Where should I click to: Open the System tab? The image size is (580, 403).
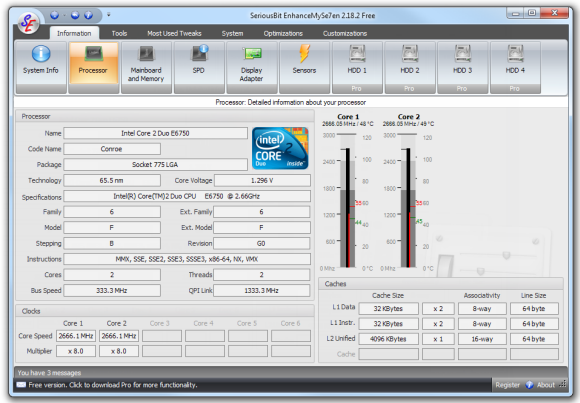tap(232, 33)
